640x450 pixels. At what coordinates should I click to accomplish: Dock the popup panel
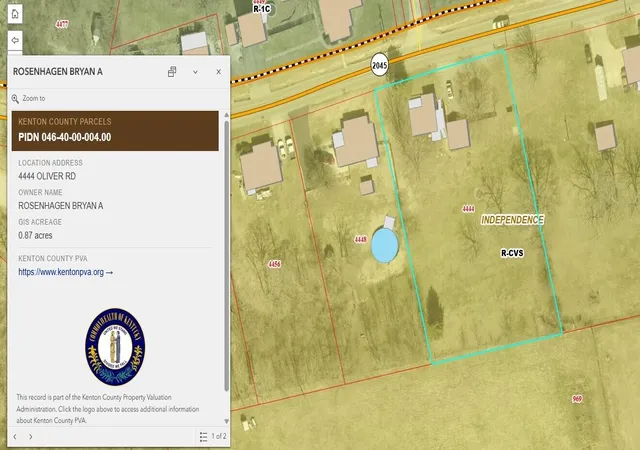tap(172, 72)
